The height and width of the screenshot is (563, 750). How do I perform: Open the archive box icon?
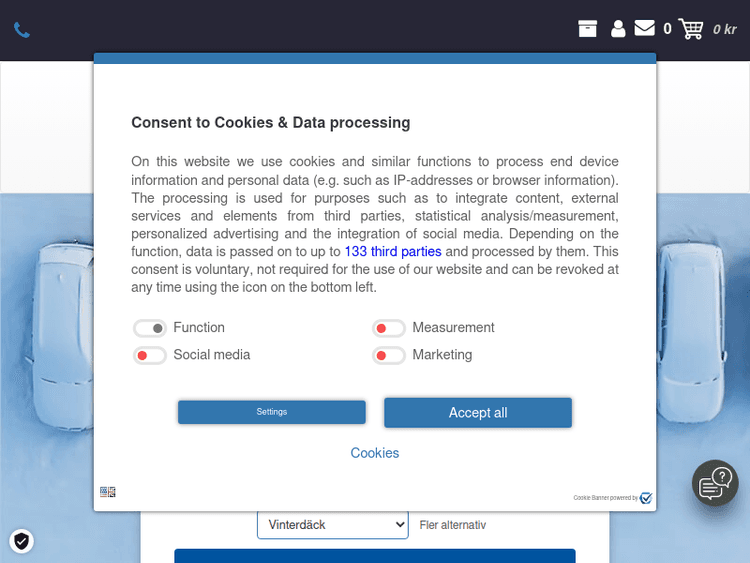pyautogui.click(x=588, y=29)
